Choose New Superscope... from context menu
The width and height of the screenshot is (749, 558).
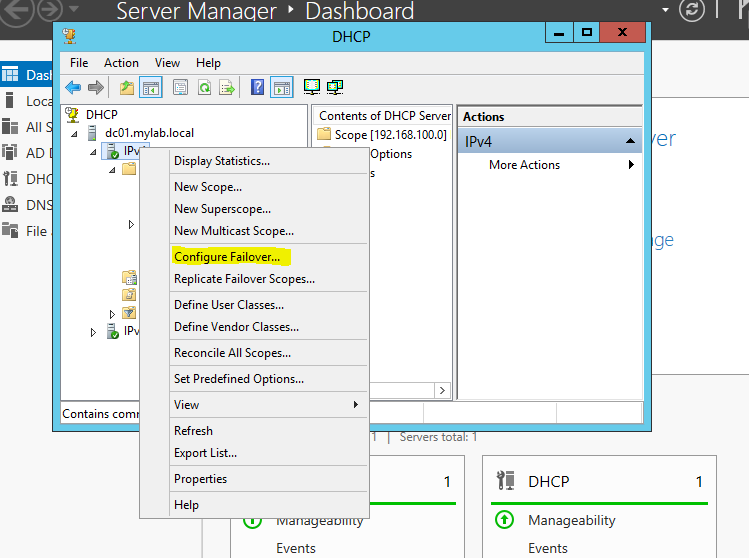[268, 209]
